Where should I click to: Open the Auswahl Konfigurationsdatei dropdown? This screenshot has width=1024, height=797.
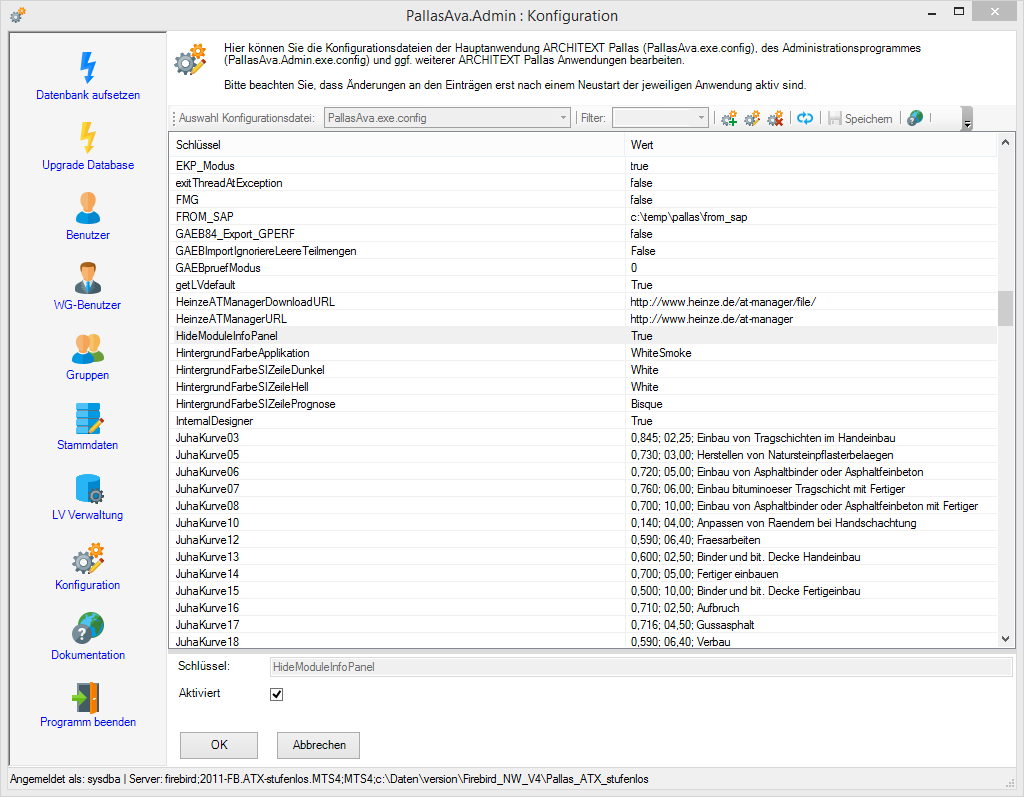pos(447,118)
